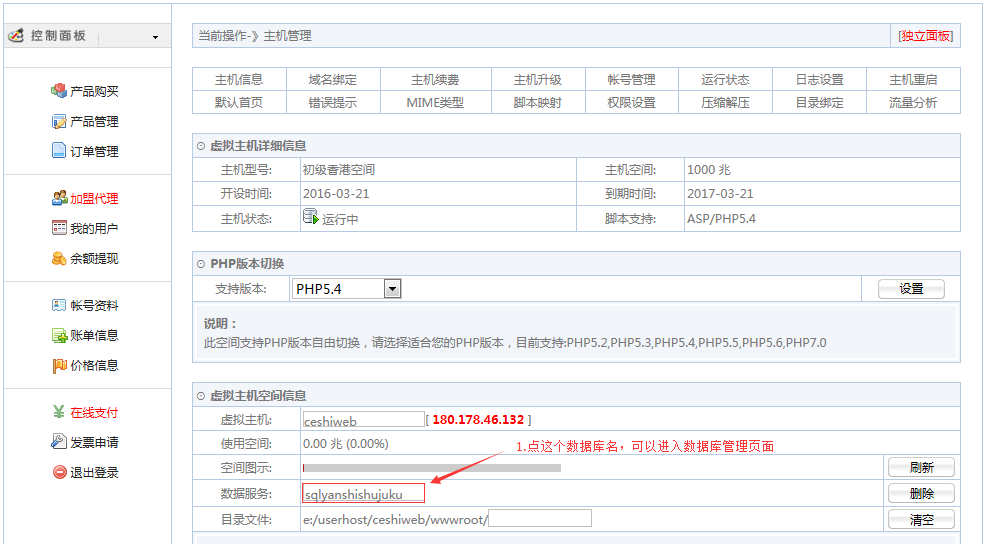987x544 pixels.
Task: Click the 我的用户 icon
Action: point(59,228)
